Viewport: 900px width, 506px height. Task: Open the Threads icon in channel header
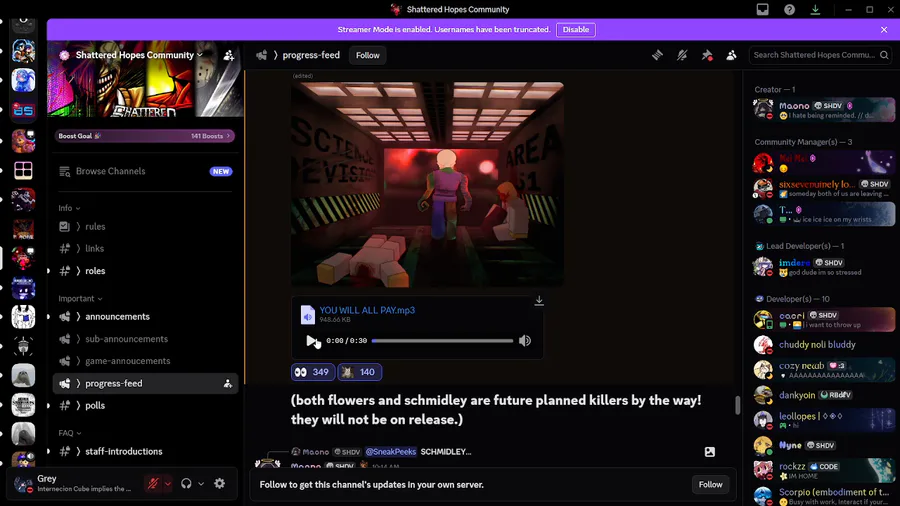(657, 55)
